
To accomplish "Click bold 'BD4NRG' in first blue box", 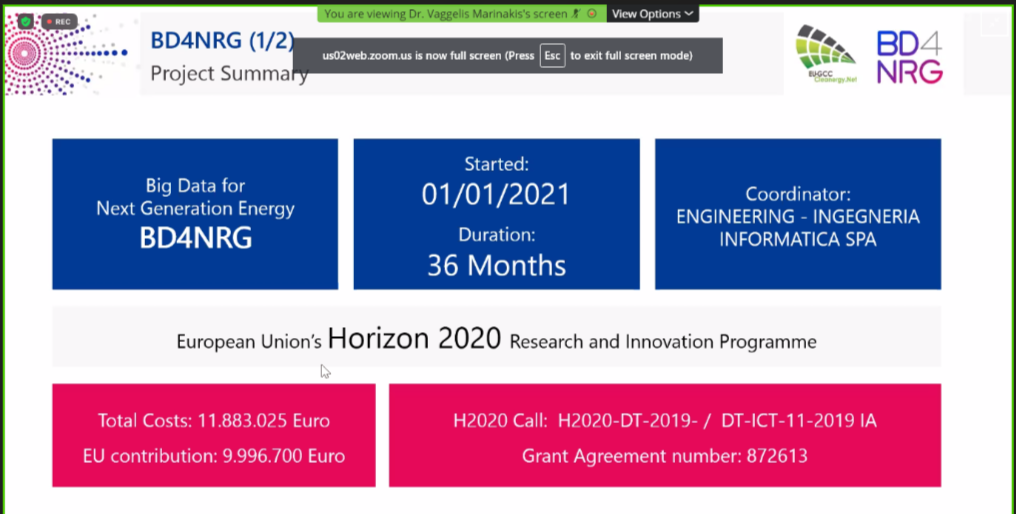I will click(196, 238).
